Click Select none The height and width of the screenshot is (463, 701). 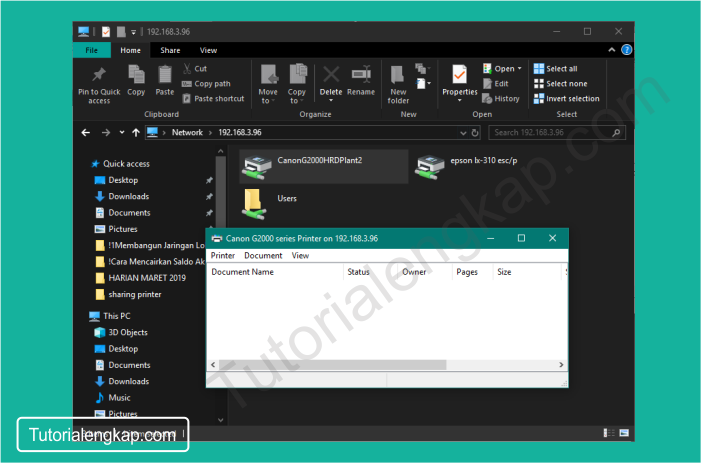pyautogui.click(x=561, y=84)
